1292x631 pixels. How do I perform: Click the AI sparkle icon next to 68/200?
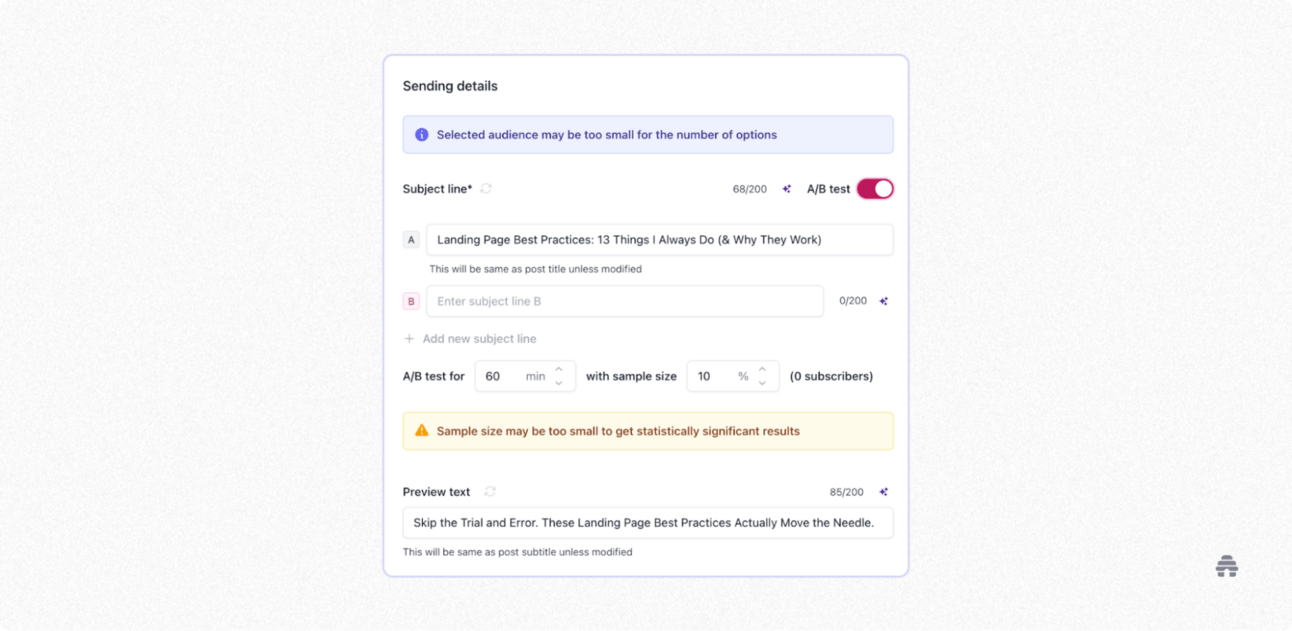(x=787, y=189)
